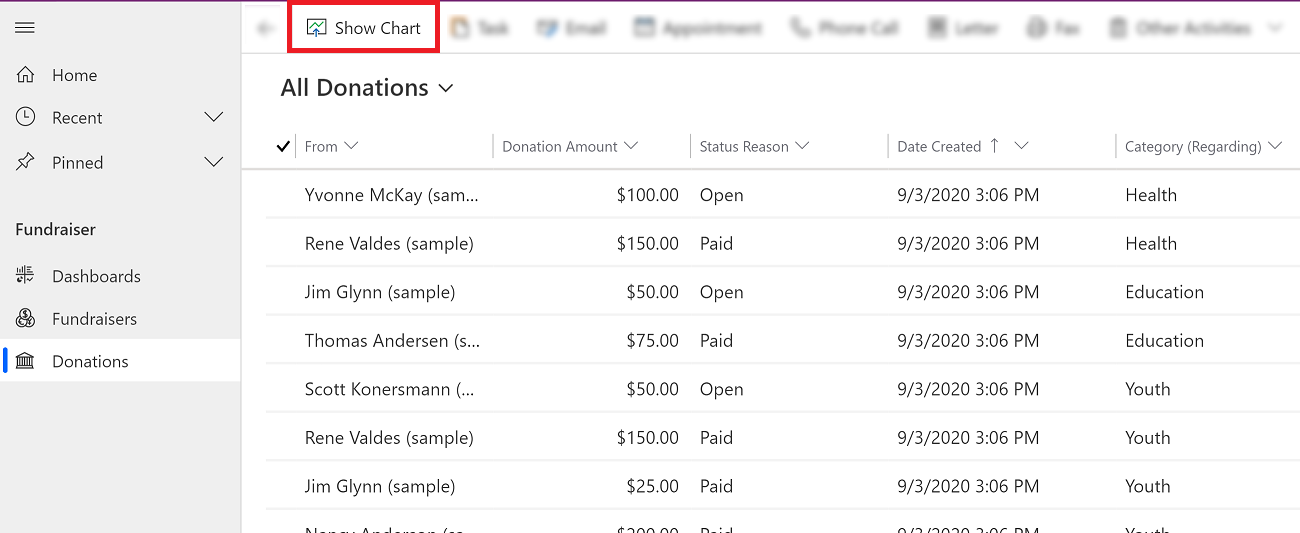Click the Pinned pushpin icon
The width and height of the screenshot is (1300, 533).
25,162
